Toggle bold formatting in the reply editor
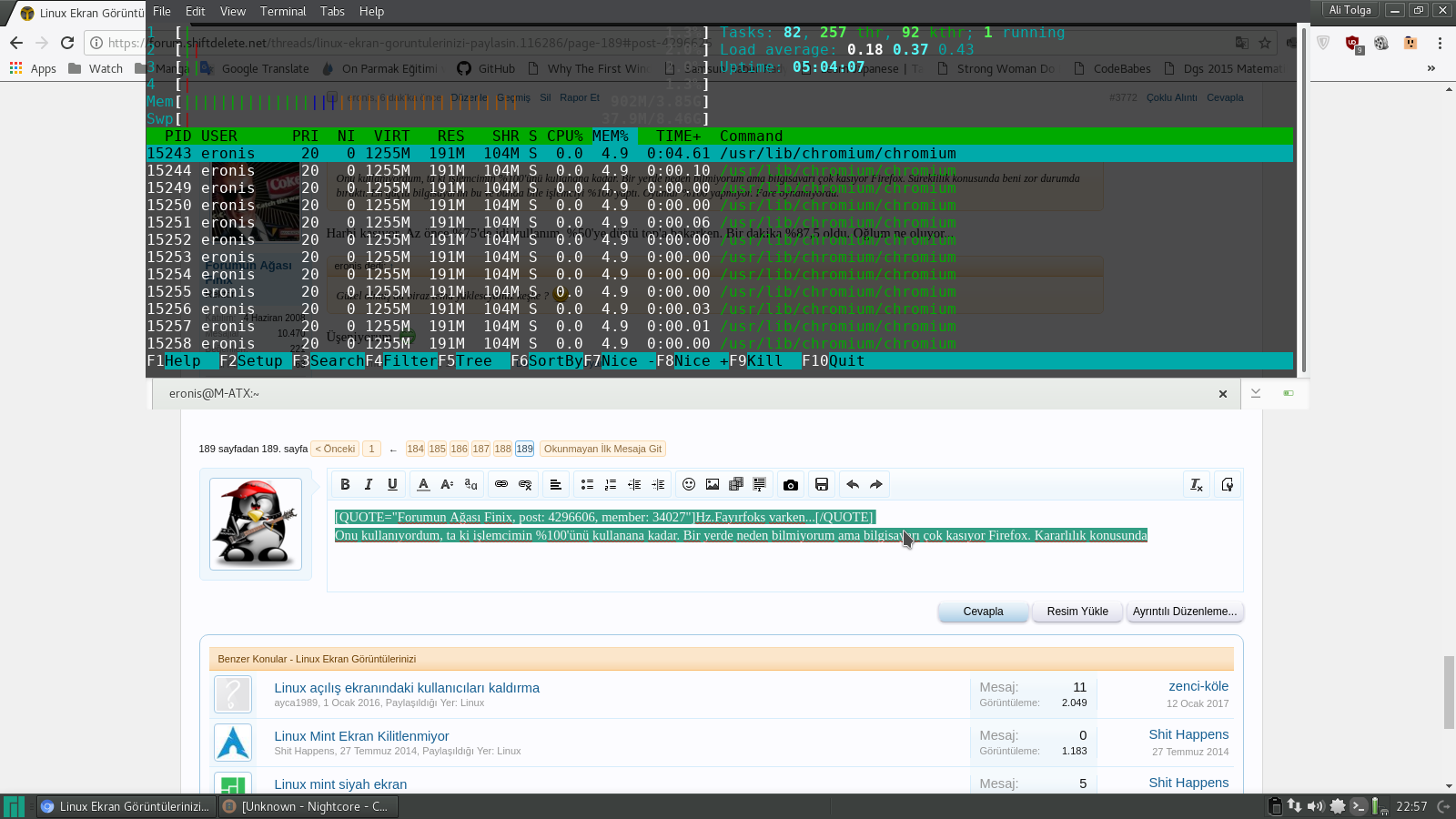Image resolution: width=1456 pixels, height=819 pixels. [345, 484]
